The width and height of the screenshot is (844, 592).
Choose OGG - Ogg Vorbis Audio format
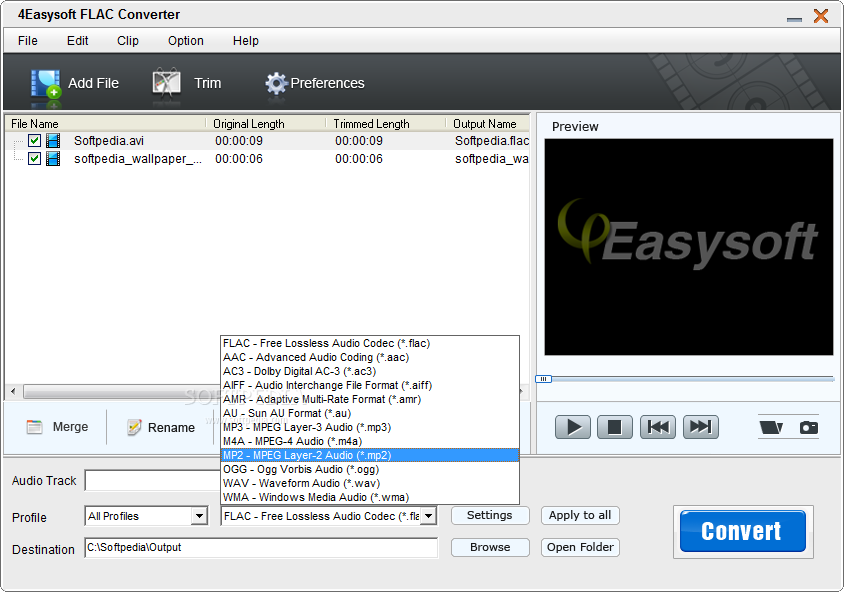(x=370, y=469)
